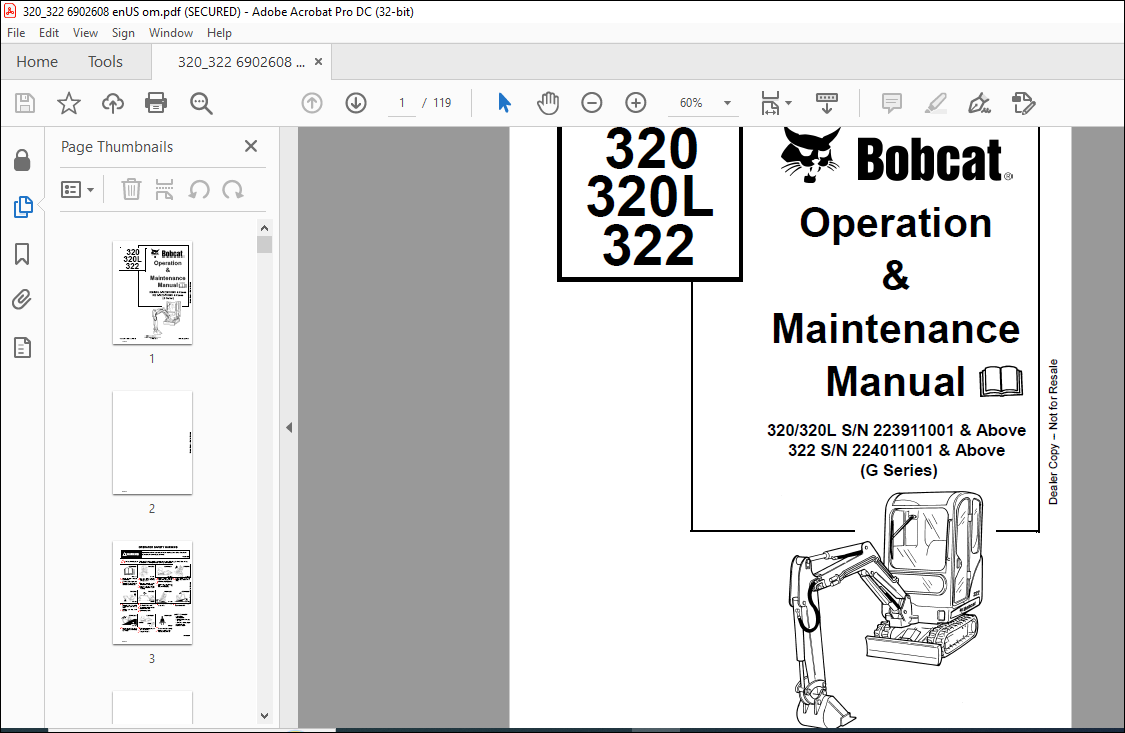Click the page thumbnails print pages icon
The height and width of the screenshot is (733, 1125).
[164, 189]
